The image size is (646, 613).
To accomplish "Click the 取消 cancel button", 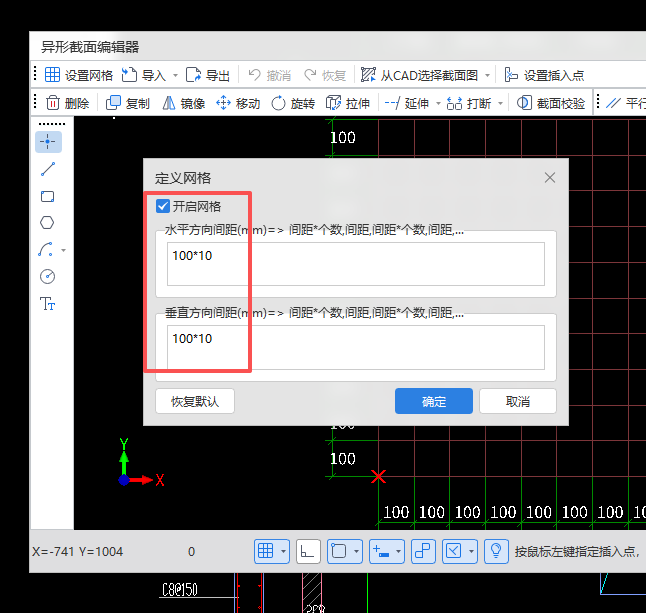I will coord(518,401).
